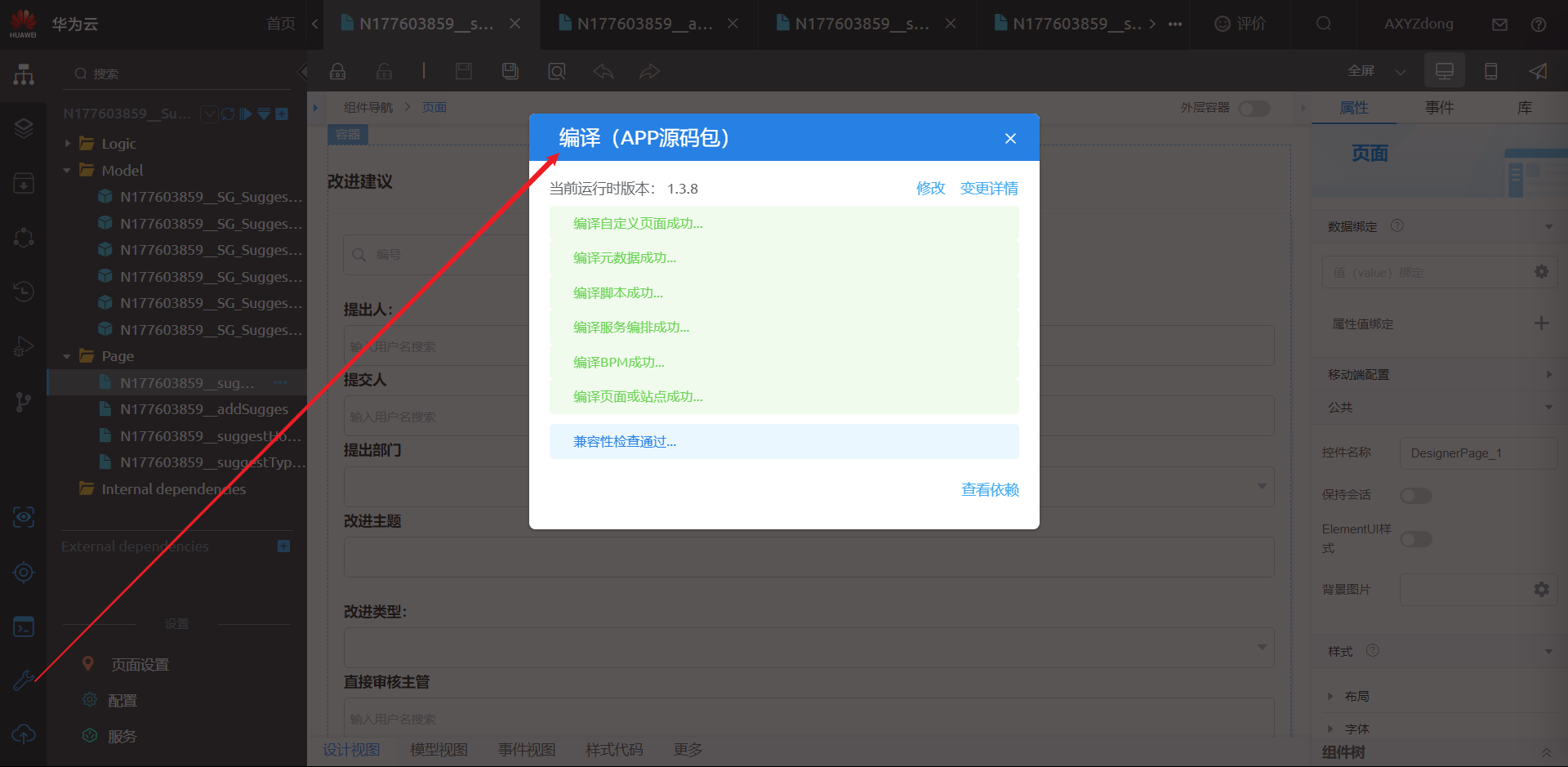Switch to the 事件 tab
Image resolution: width=1568 pixels, height=767 pixels.
point(1439,108)
